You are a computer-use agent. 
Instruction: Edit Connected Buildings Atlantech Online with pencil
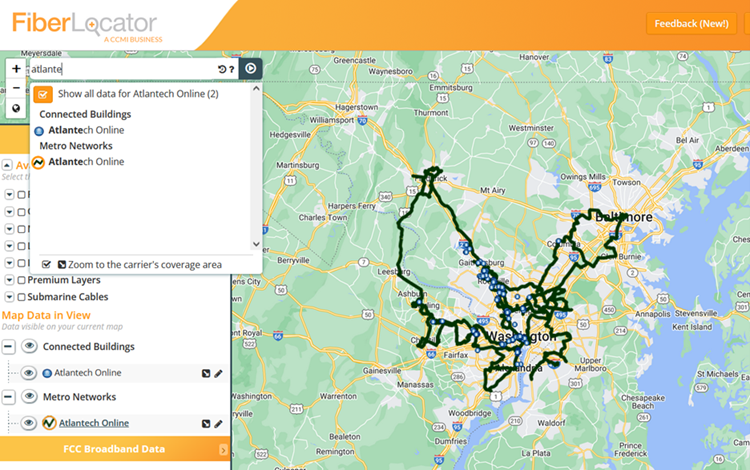pos(219,373)
